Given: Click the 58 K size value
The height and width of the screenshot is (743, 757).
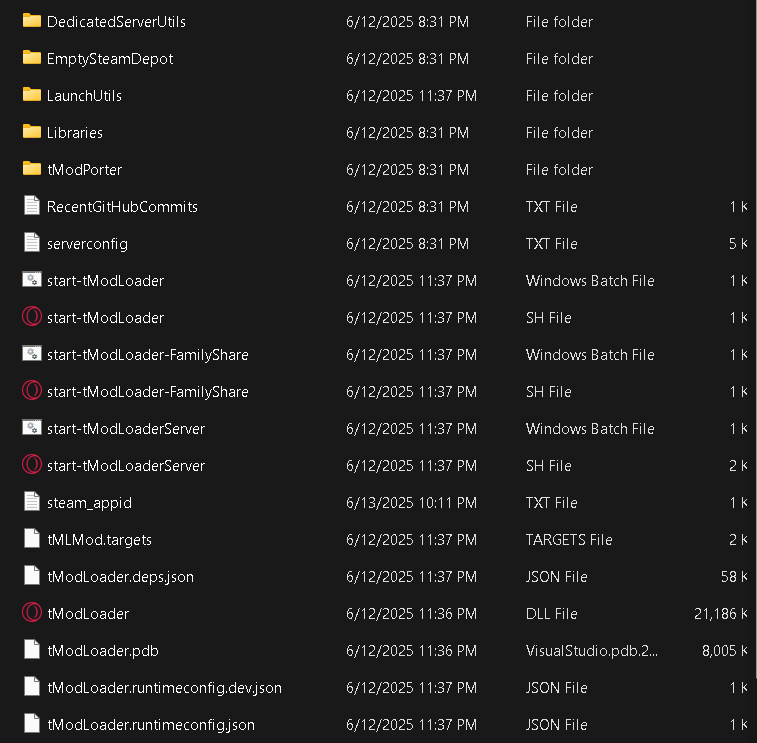Looking at the screenshot, I should 734,577.
